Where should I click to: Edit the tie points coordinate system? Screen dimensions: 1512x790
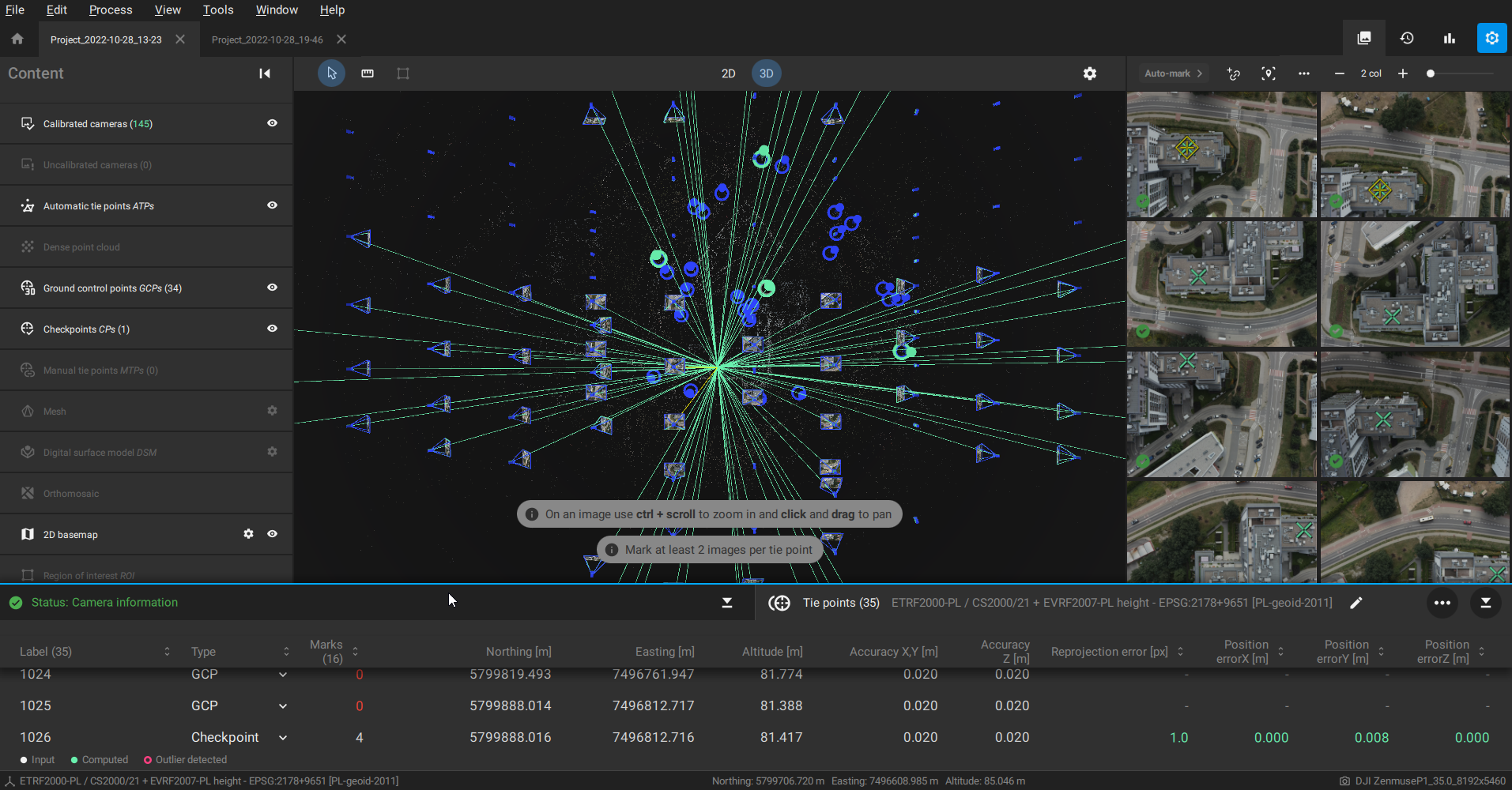pyautogui.click(x=1356, y=603)
